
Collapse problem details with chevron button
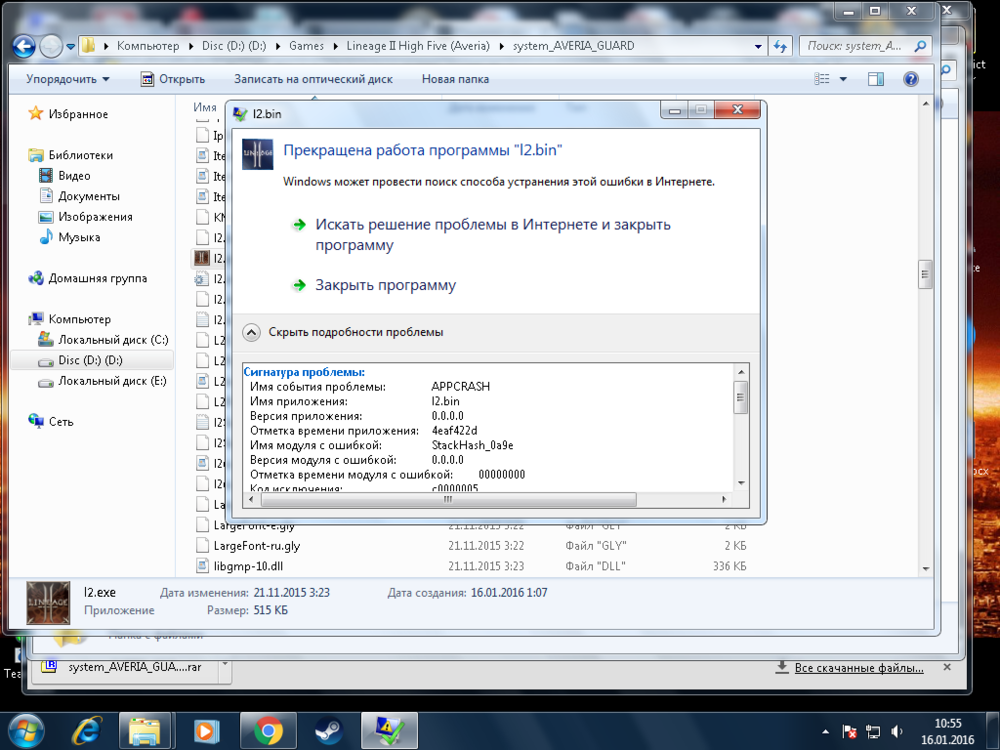point(253,332)
